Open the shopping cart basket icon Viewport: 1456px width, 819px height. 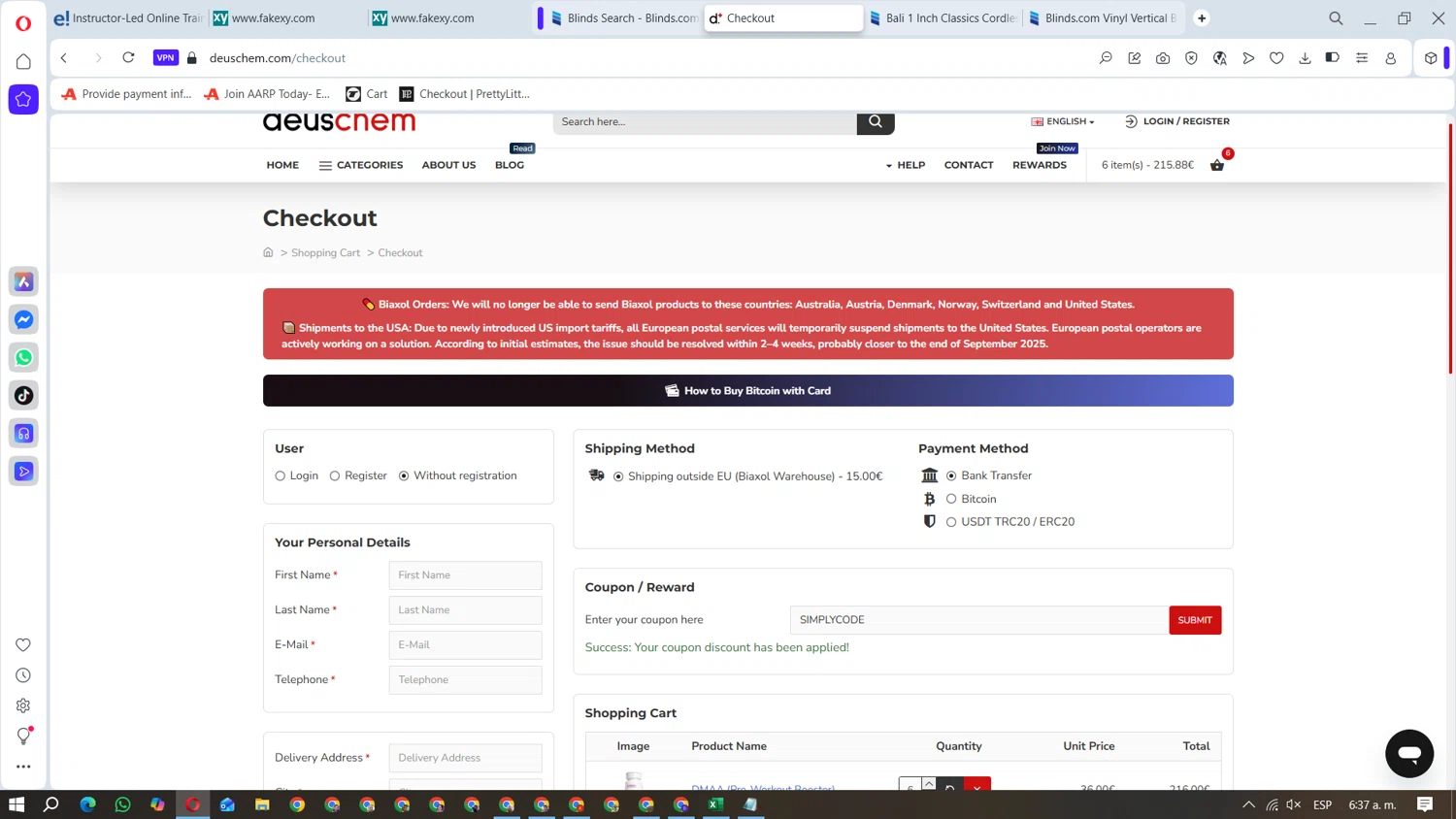pyautogui.click(x=1216, y=165)
